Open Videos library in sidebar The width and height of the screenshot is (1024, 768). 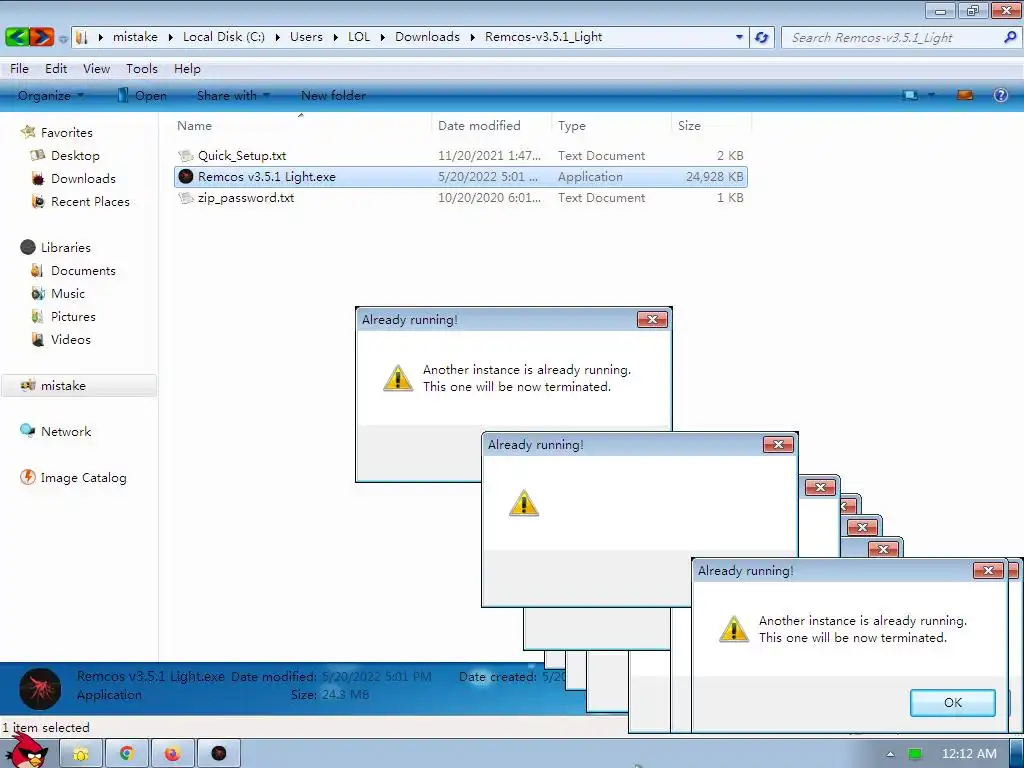pos(71,339)
